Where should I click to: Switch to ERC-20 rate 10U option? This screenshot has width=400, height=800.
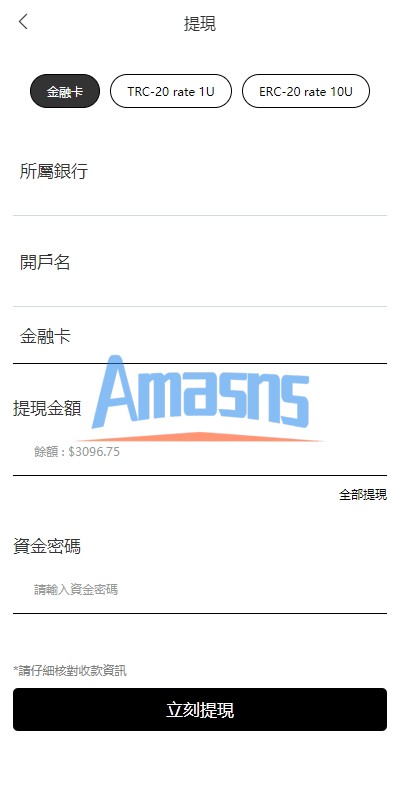click(306, 91)
